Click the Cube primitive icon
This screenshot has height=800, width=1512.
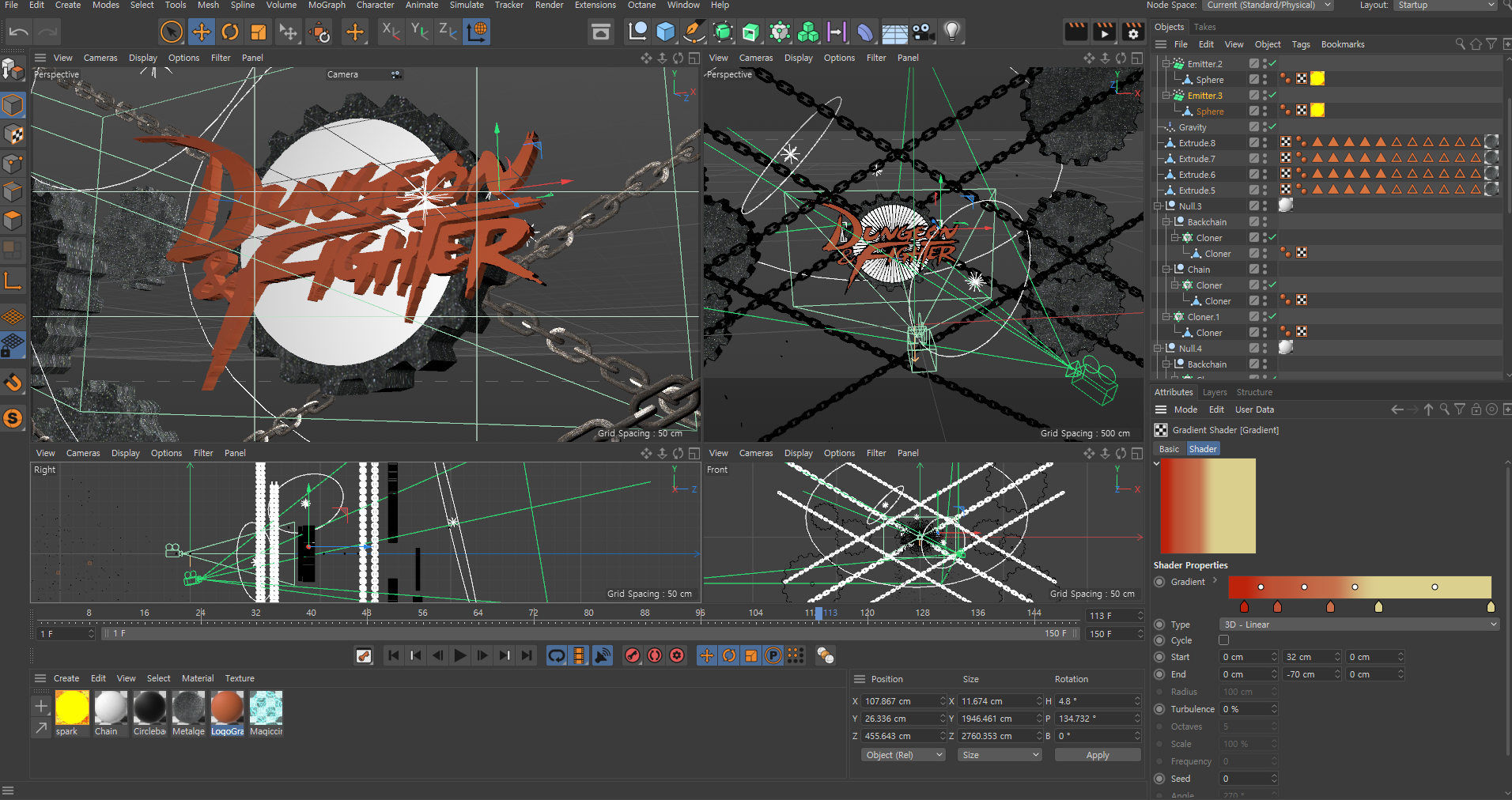666,32
